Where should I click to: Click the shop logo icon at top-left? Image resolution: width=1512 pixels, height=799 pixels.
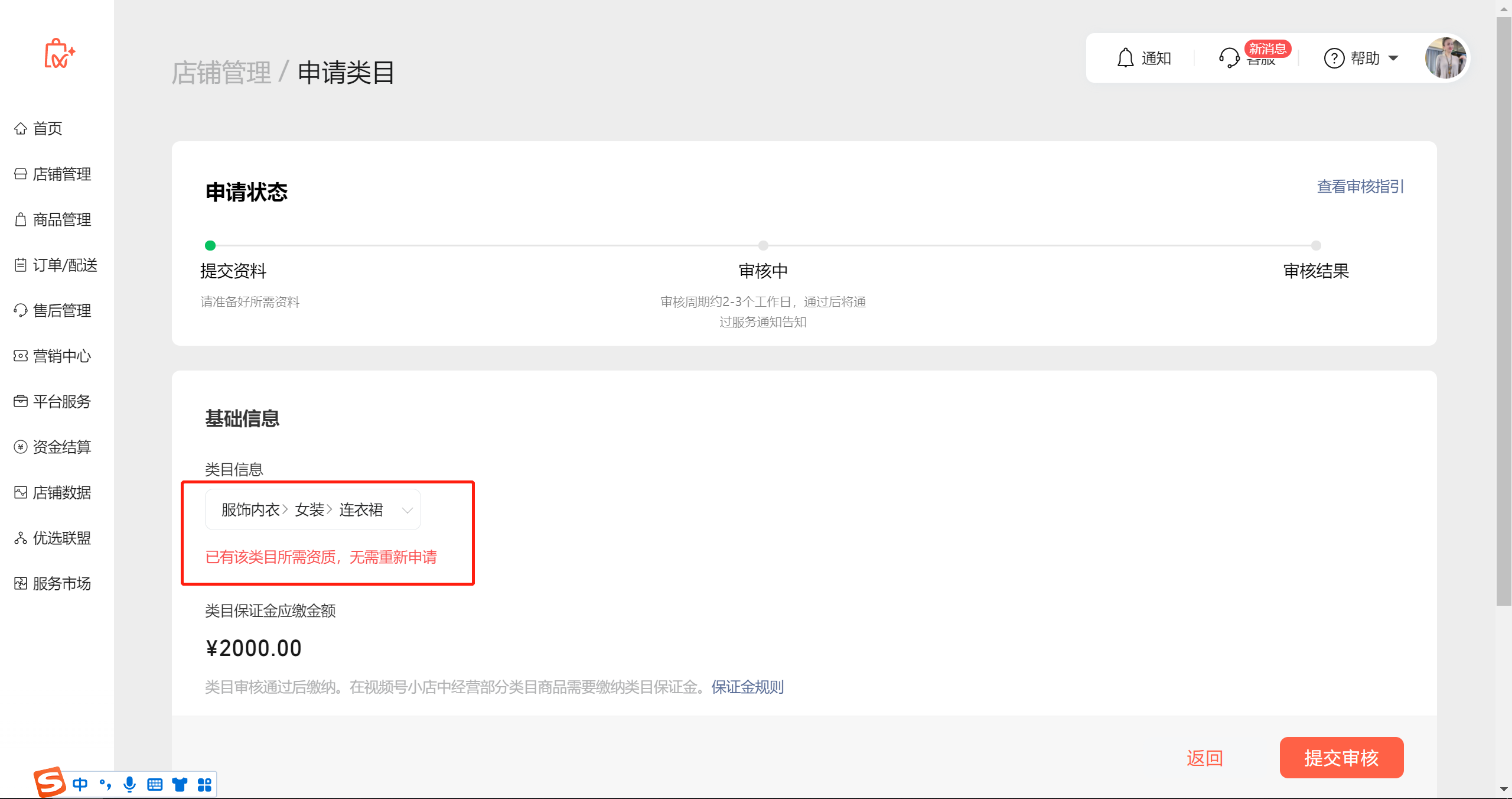point(59,54)
